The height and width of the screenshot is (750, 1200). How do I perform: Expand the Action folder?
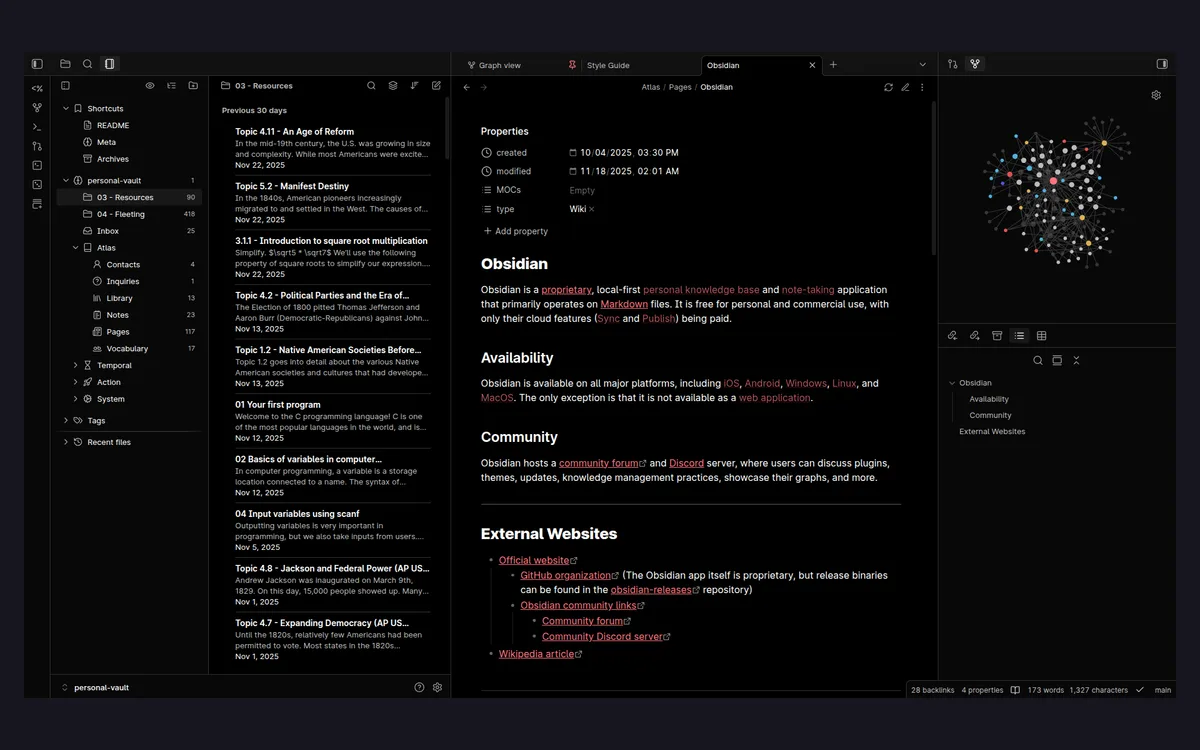(76, 382)
